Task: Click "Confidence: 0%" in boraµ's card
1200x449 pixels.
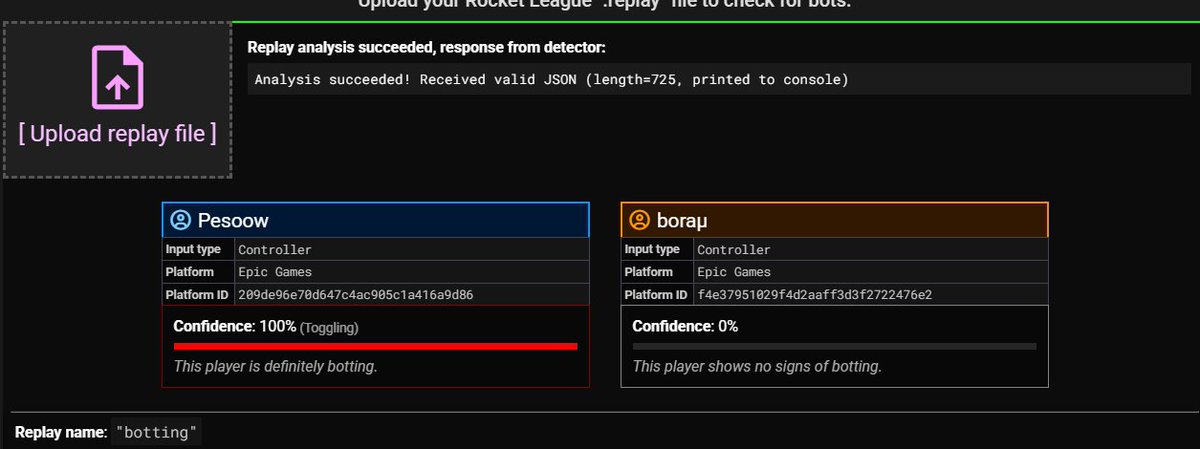Action: pyautogui.click(x=686, y=326)
